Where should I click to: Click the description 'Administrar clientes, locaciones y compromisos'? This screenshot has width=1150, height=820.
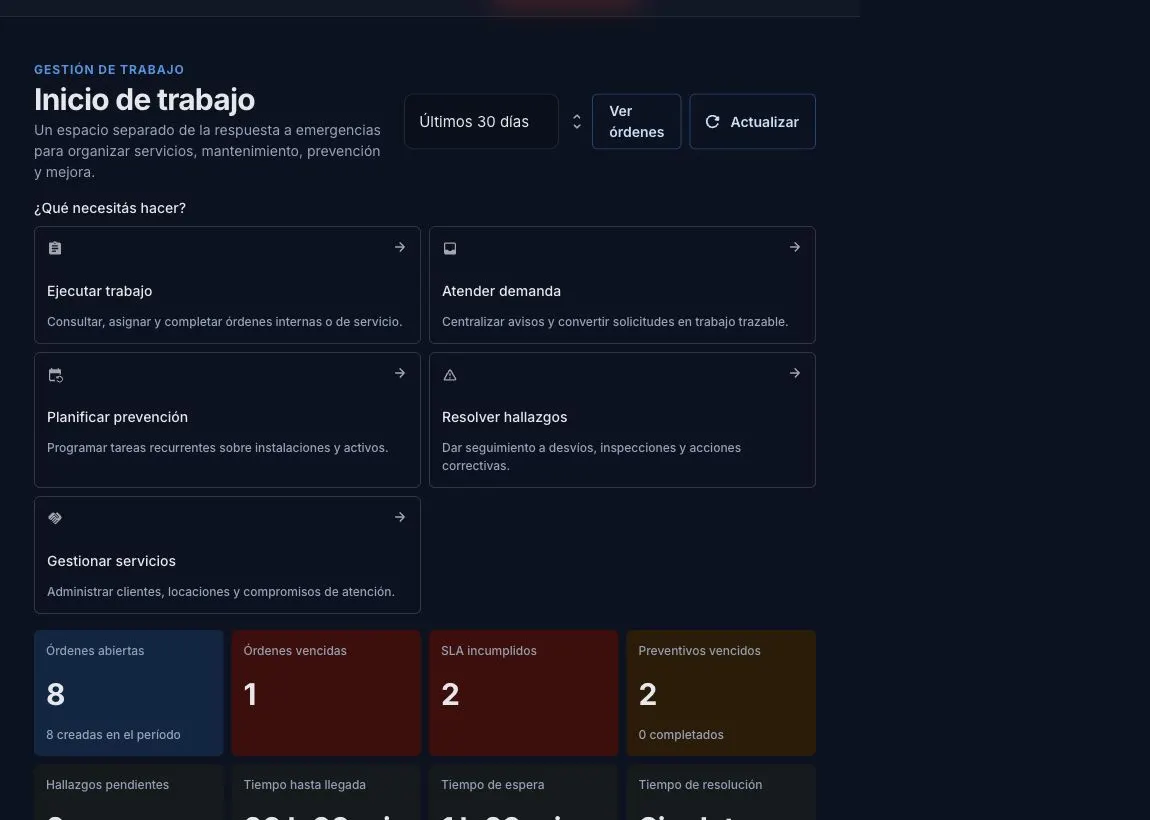tap(221, 592)
